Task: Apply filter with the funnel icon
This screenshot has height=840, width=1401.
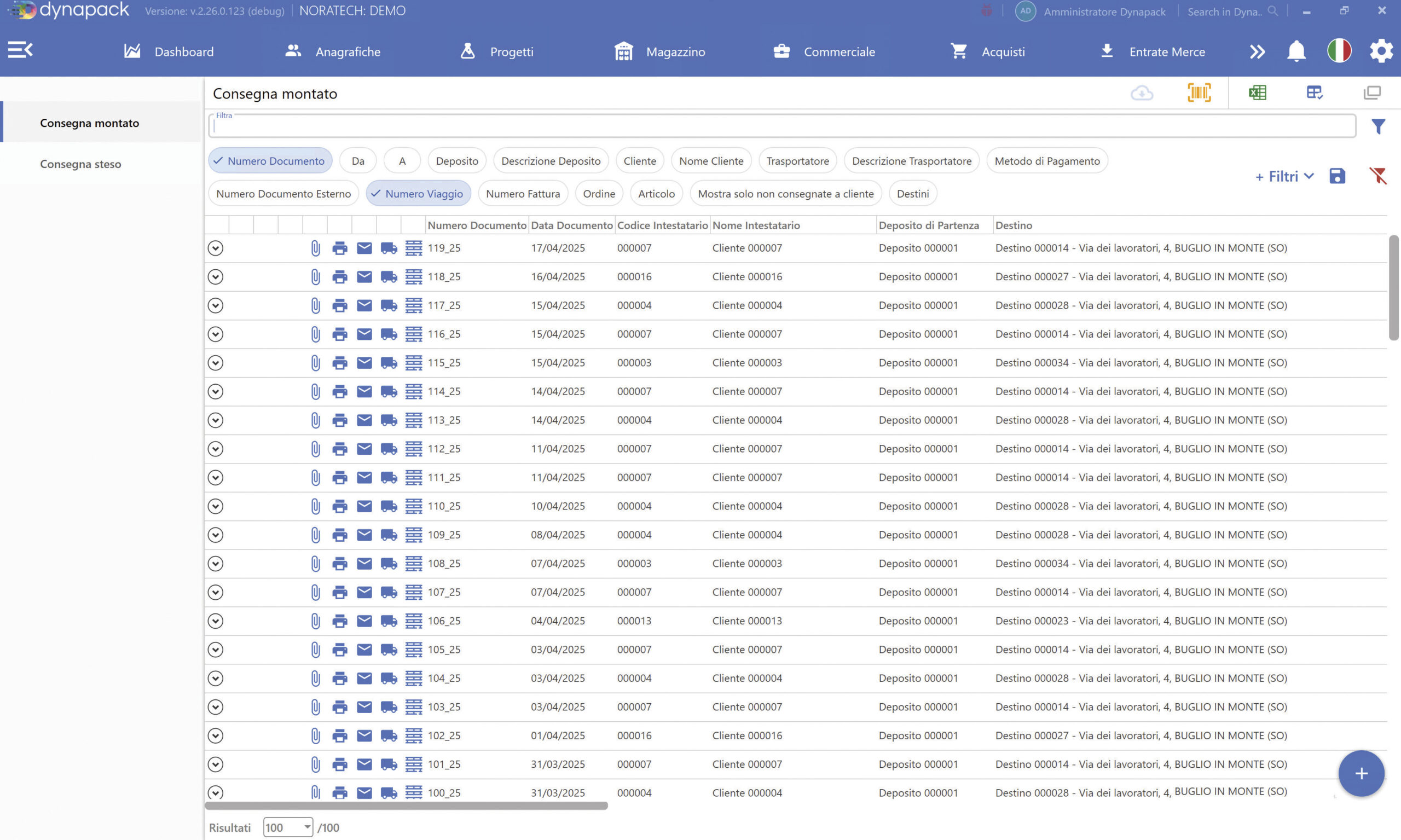Action: tap(1379, 126)
